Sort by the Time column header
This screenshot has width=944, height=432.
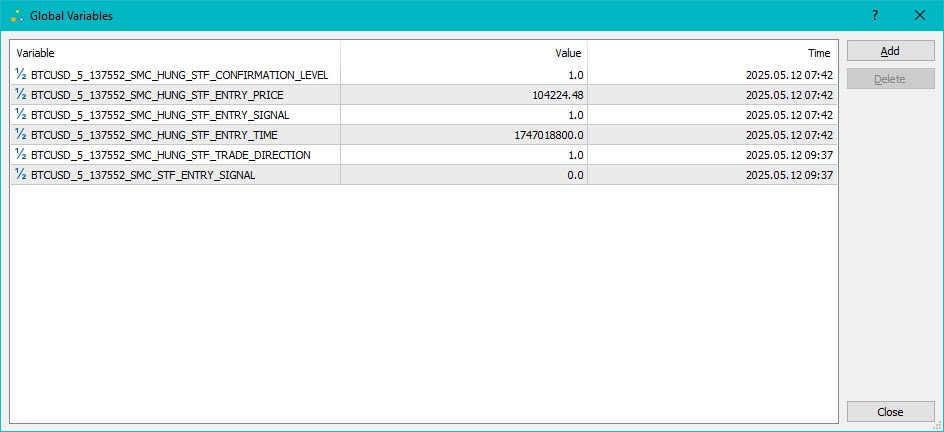click(712, 53)
